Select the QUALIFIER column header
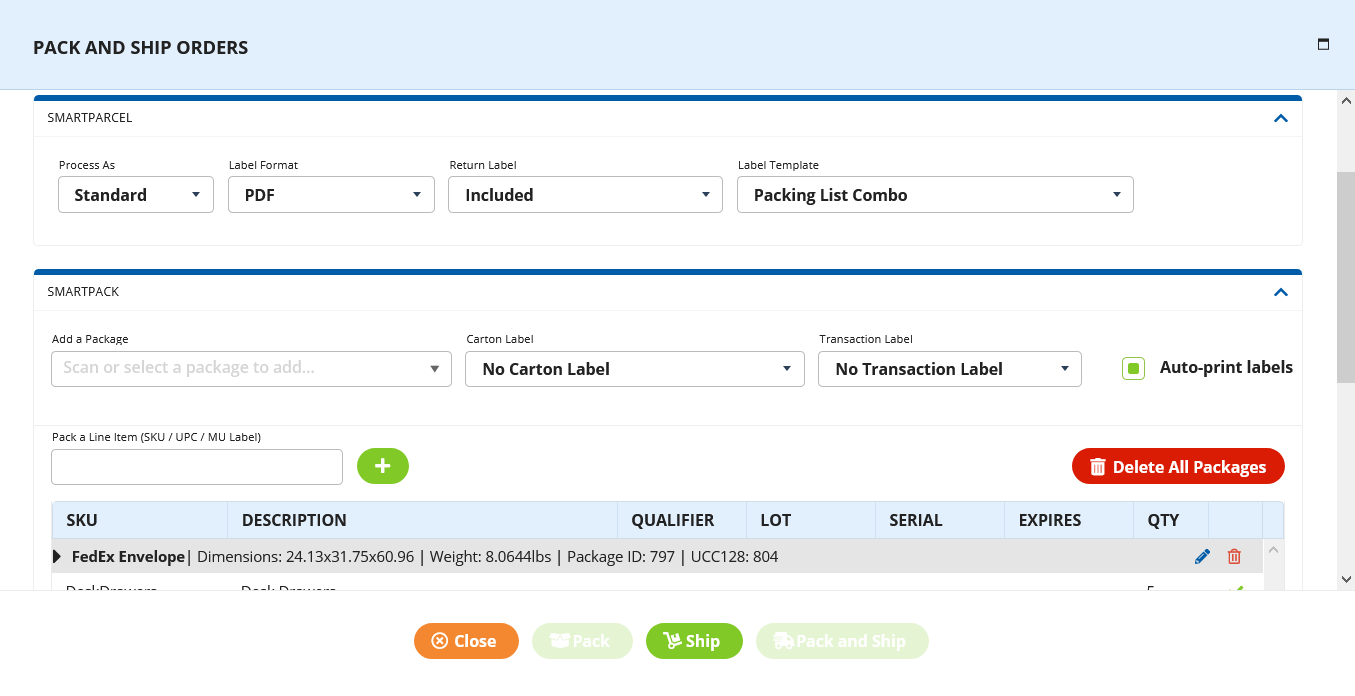The image size is (1355, 696). tap(672, 520)
